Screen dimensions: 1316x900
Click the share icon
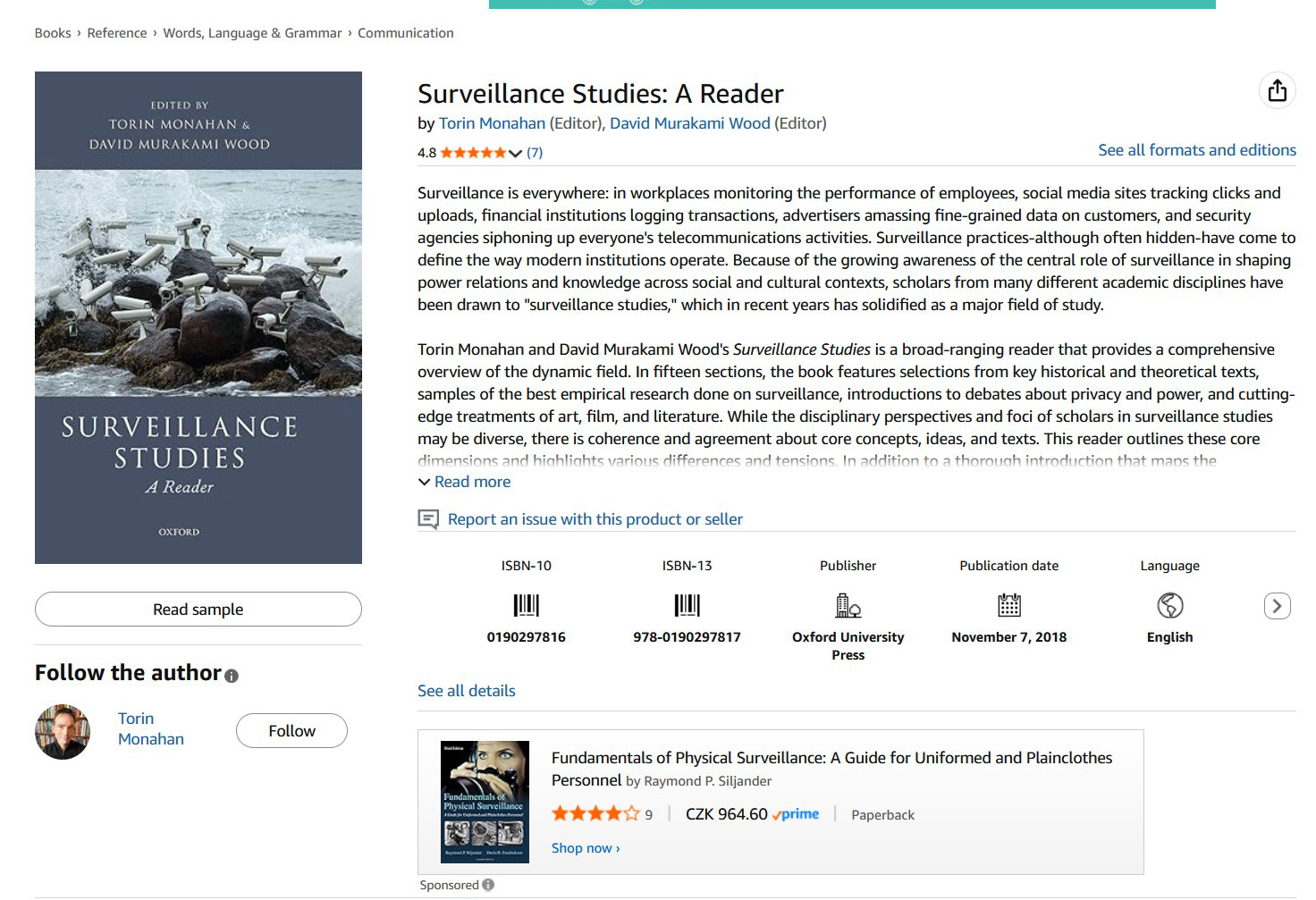pos(1277,90)
